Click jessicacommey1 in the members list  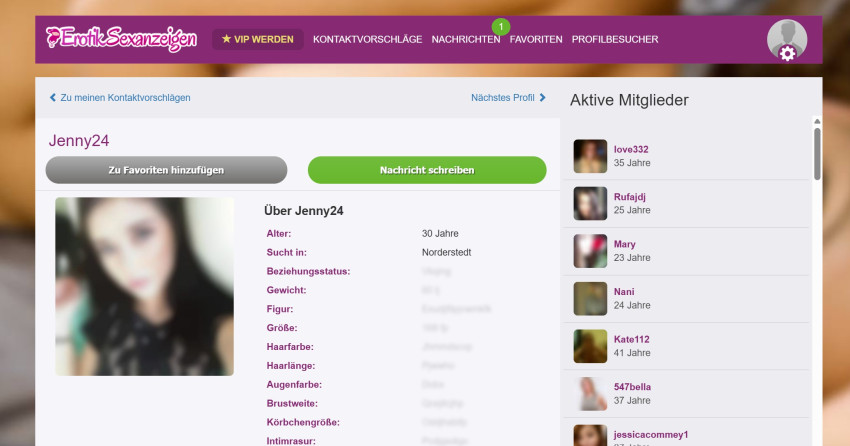point(651,434)
